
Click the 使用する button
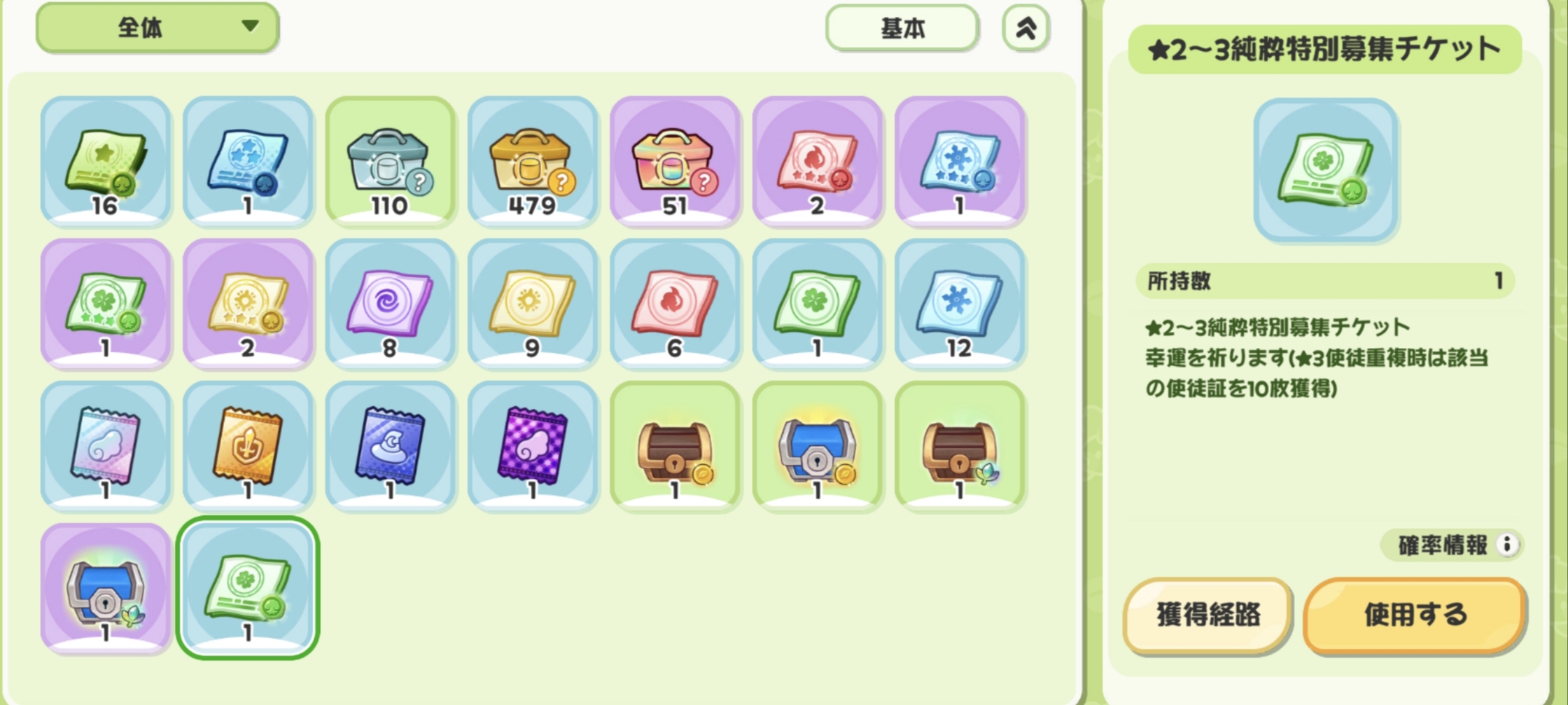1415,615
